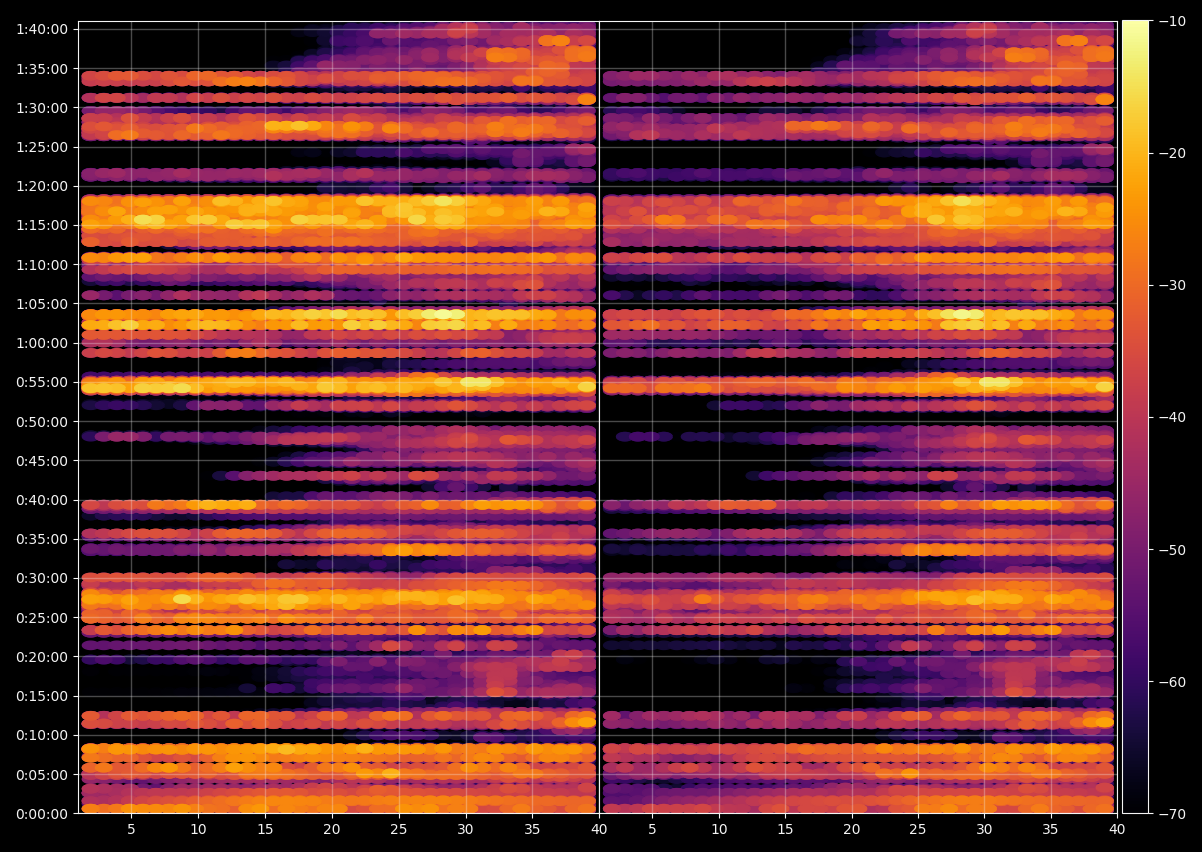Click the 0:50:00 time axis label
The image size is (1202, 852).
pos(42,422)
